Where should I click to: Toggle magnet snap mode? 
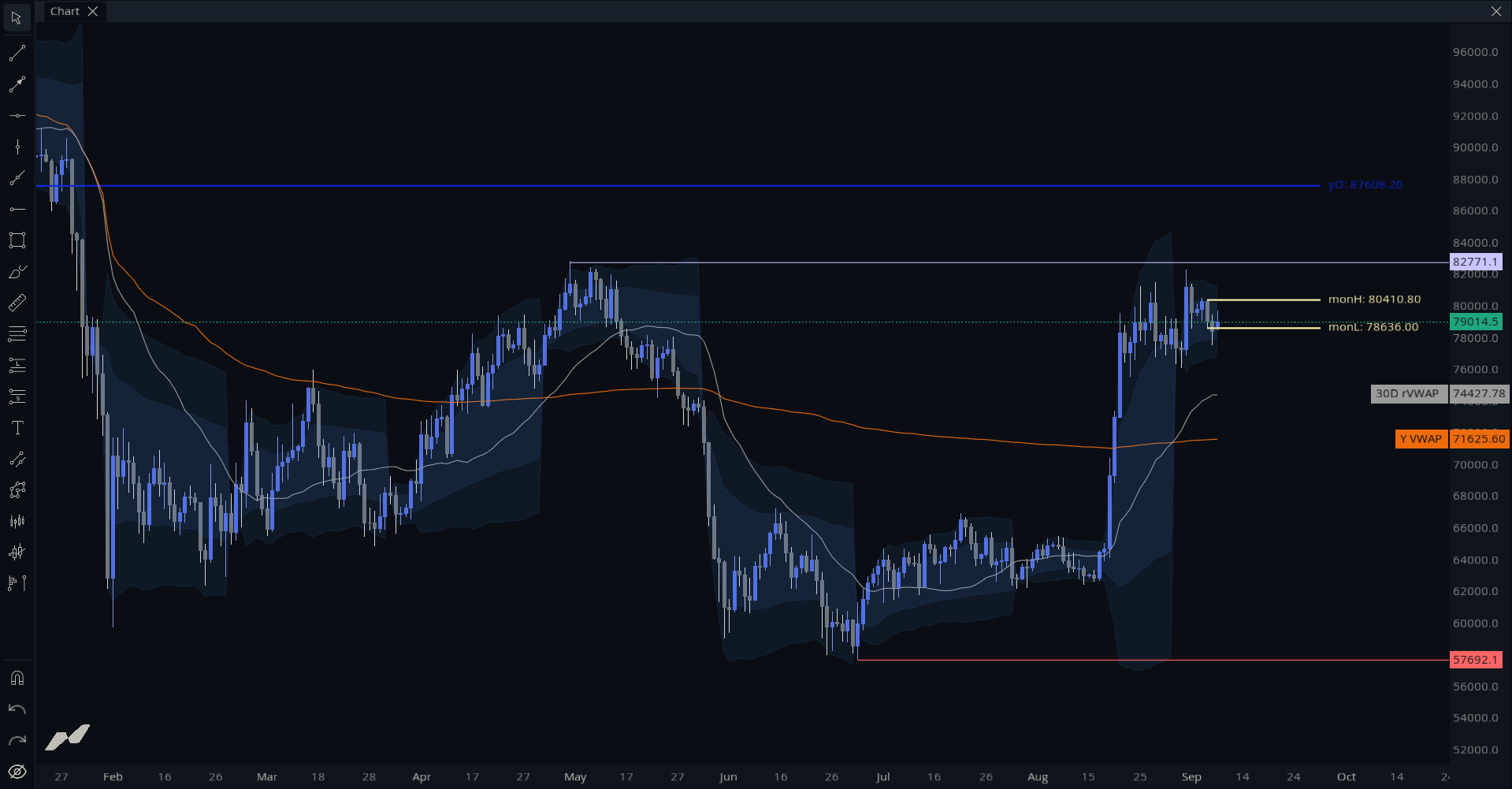click(x=17, y=678)
